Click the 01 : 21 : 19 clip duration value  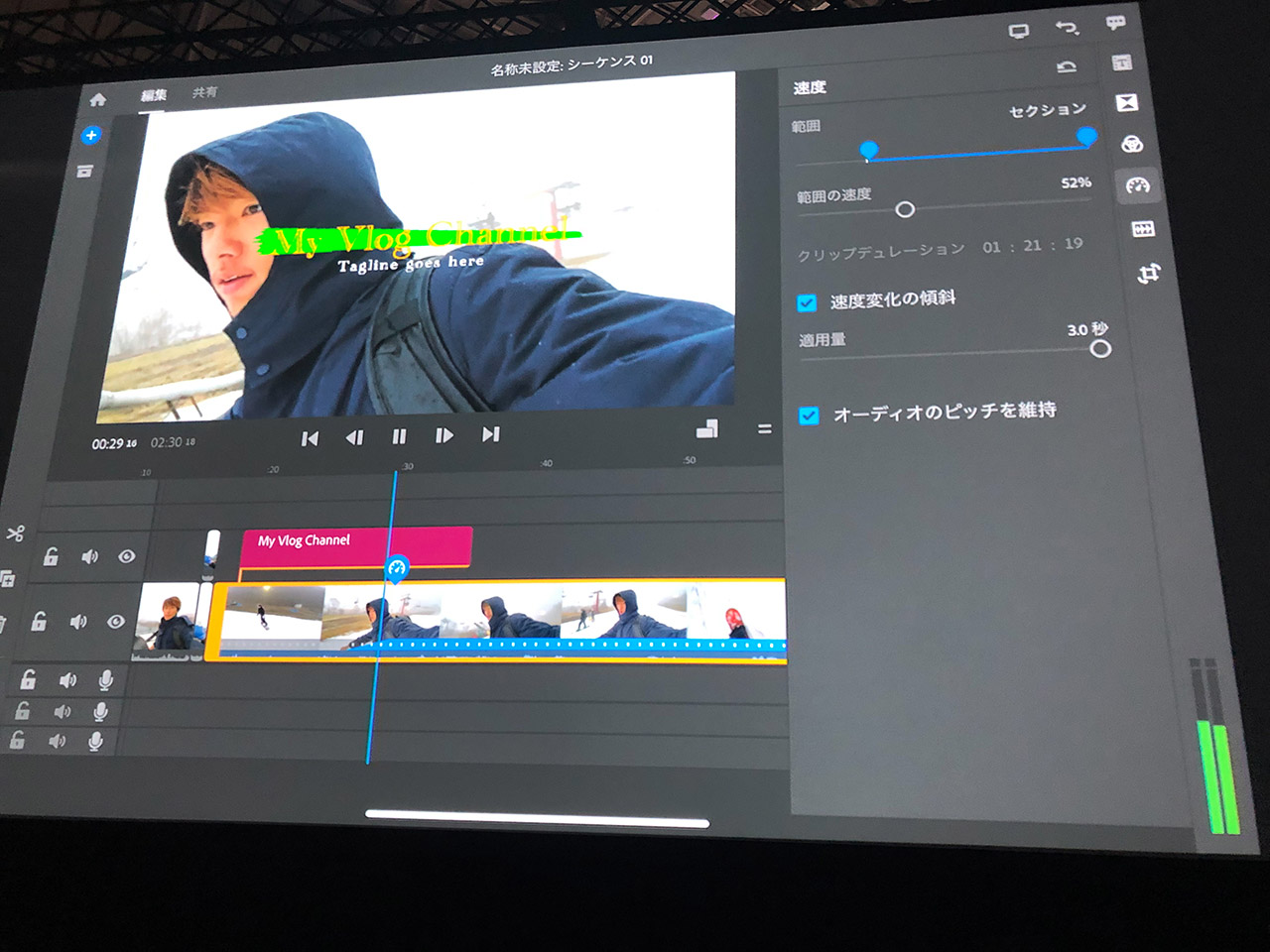(x=1032, y=245)
